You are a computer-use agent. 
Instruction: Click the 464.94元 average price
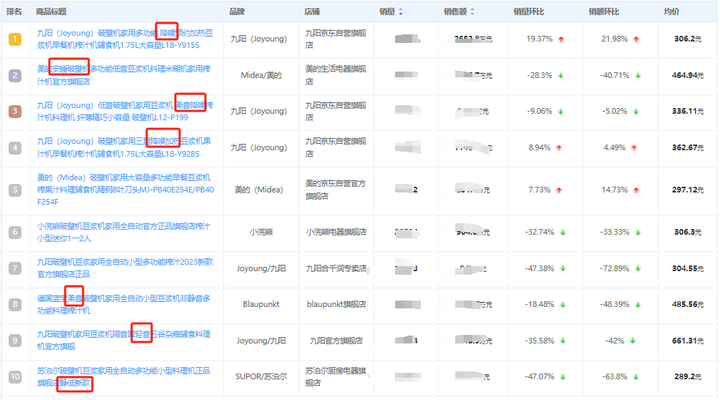pos(687,75)
